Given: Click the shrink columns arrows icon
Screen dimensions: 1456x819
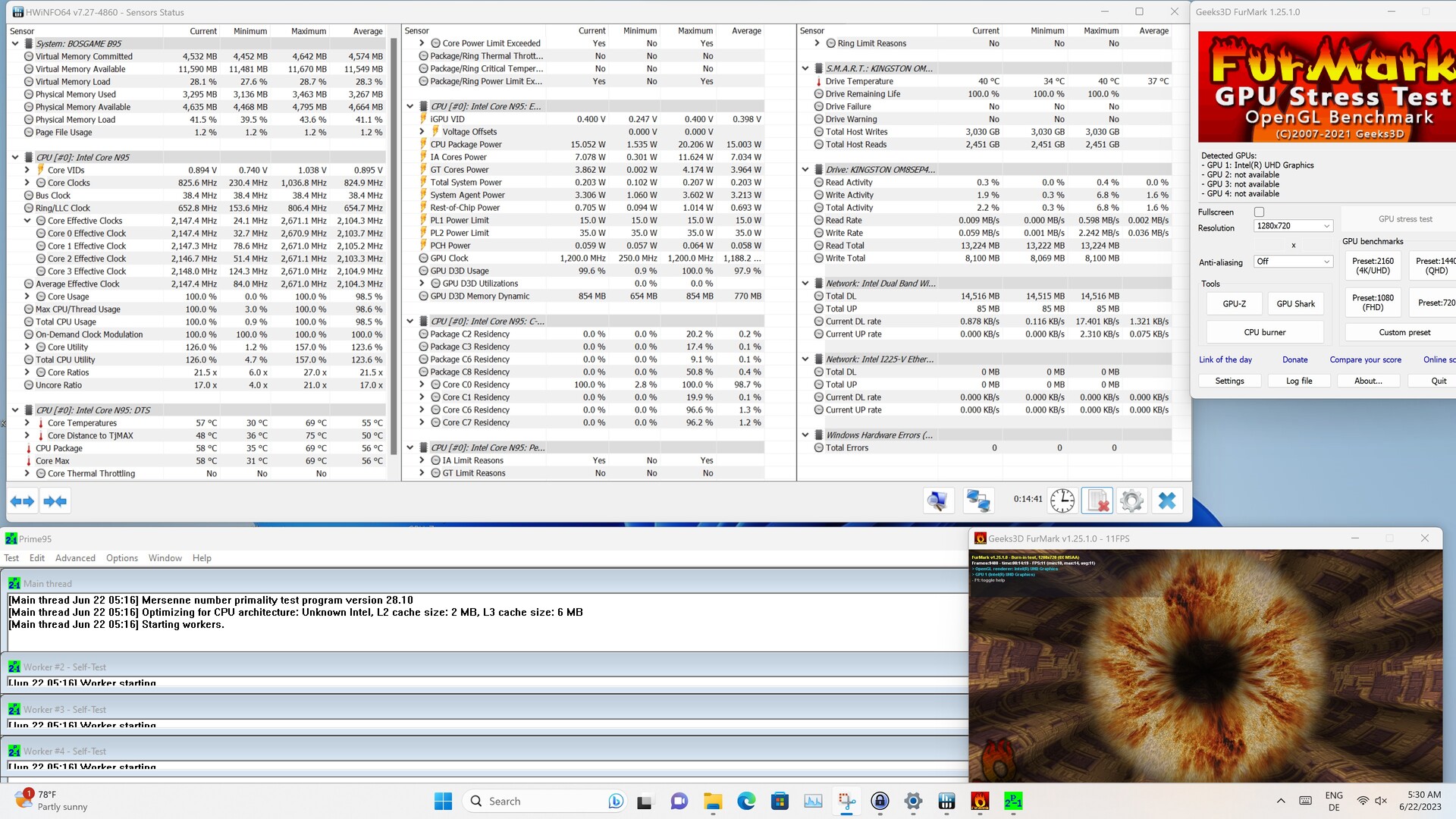Looking at the screenshot, I should [x=55, y=501].
